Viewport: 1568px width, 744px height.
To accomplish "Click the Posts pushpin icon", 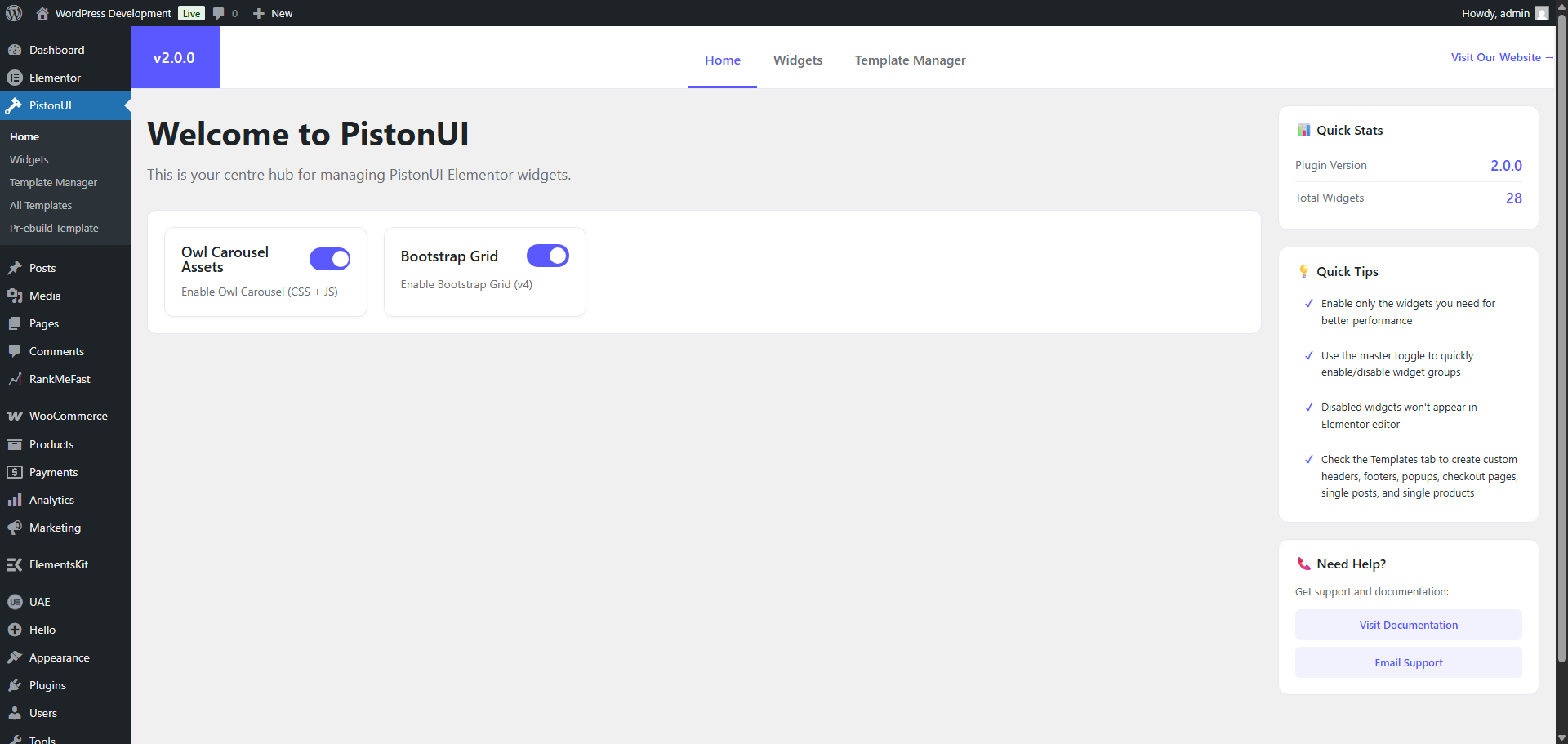I will click(15, 268).
